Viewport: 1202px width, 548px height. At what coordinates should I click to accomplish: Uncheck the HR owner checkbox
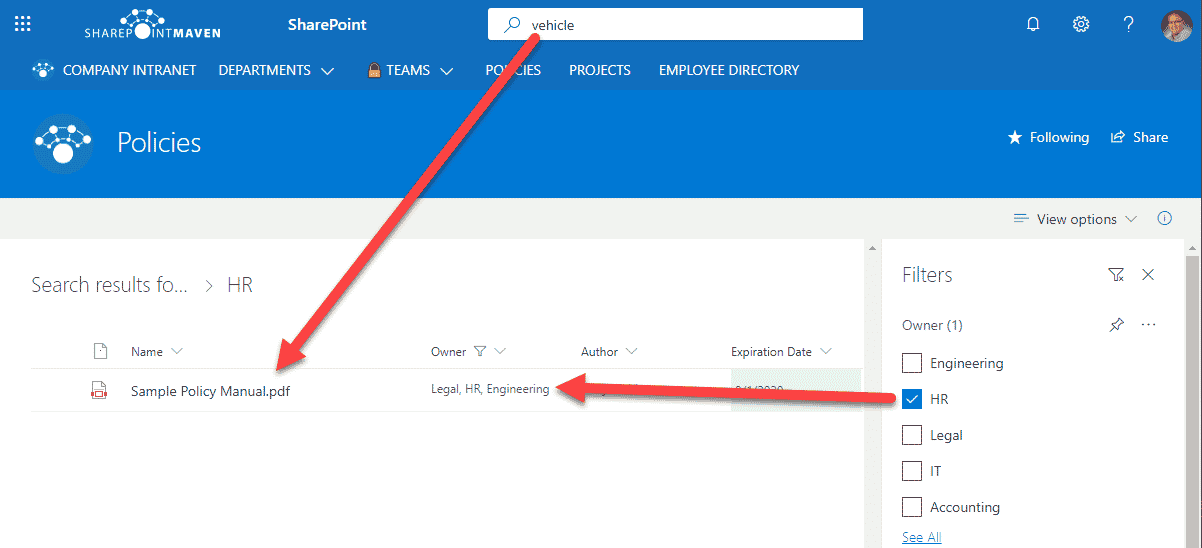pos(911,399)
